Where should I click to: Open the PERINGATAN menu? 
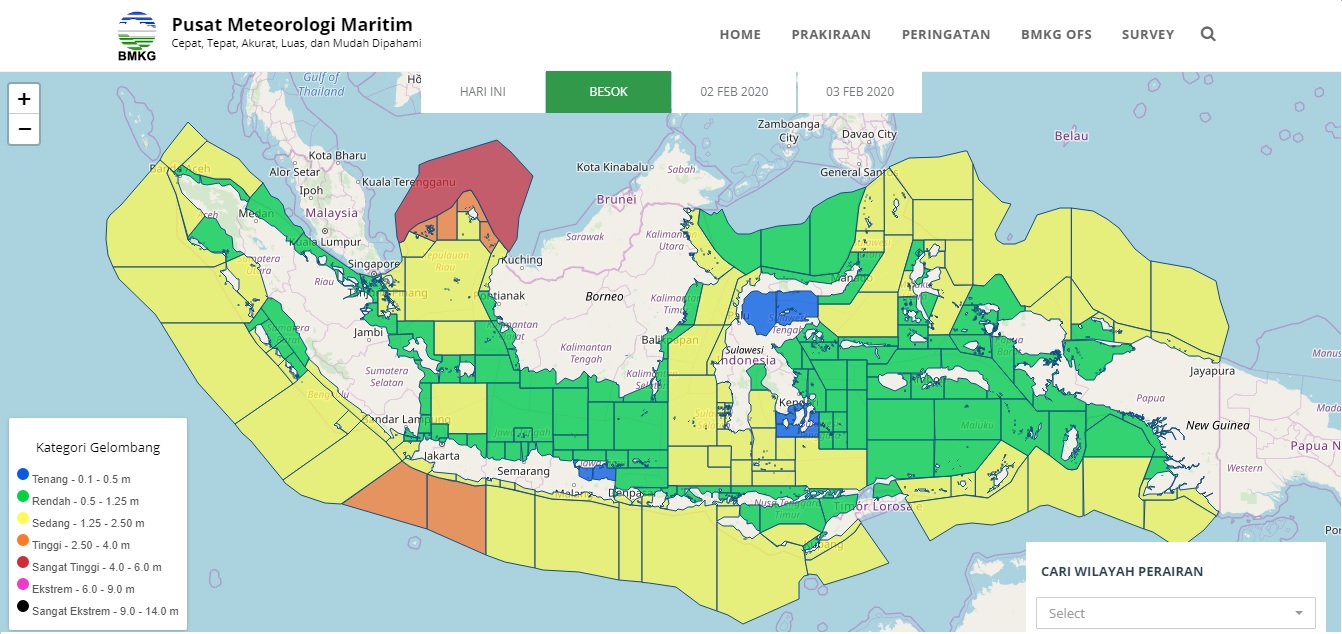946,34
